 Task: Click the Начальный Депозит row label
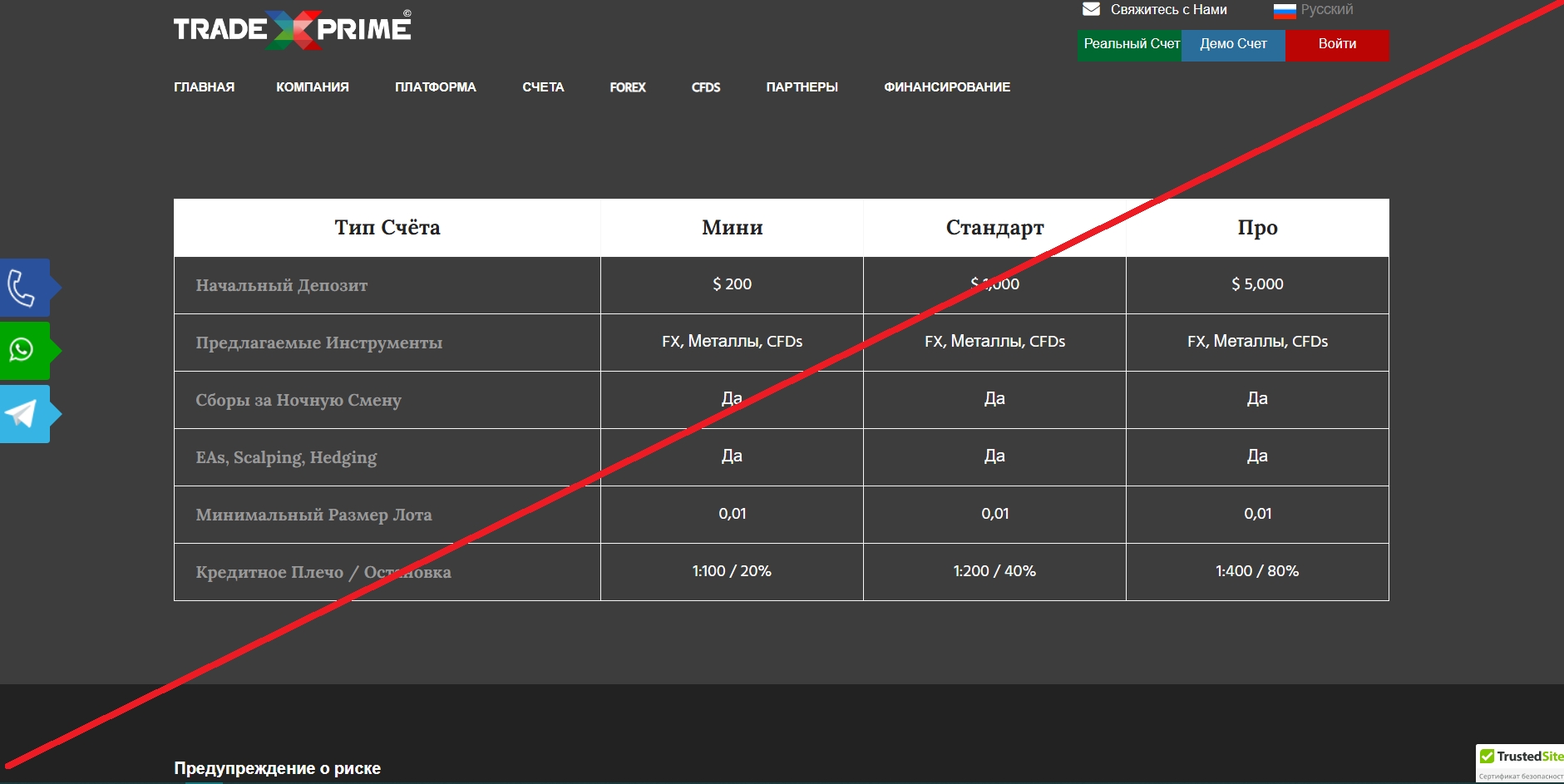click(x=281, y=285)
